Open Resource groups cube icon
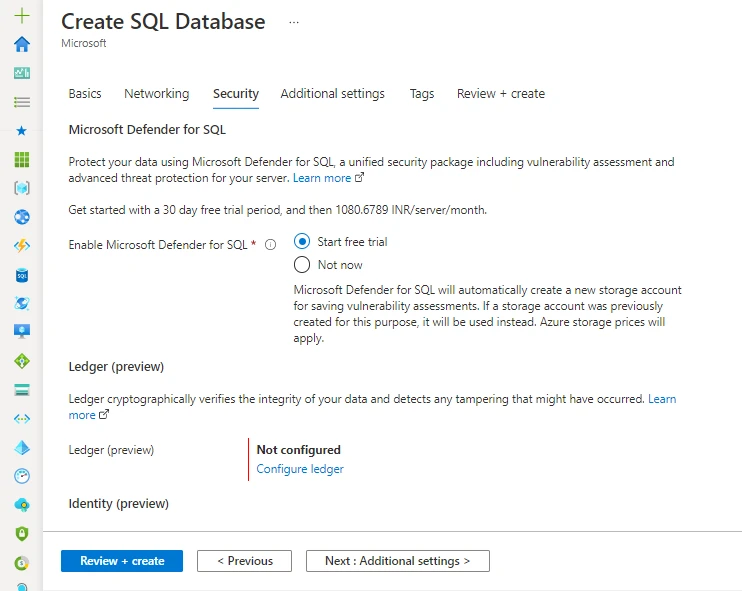The width and height of the screenshot is (742, 591). [22, 188]
